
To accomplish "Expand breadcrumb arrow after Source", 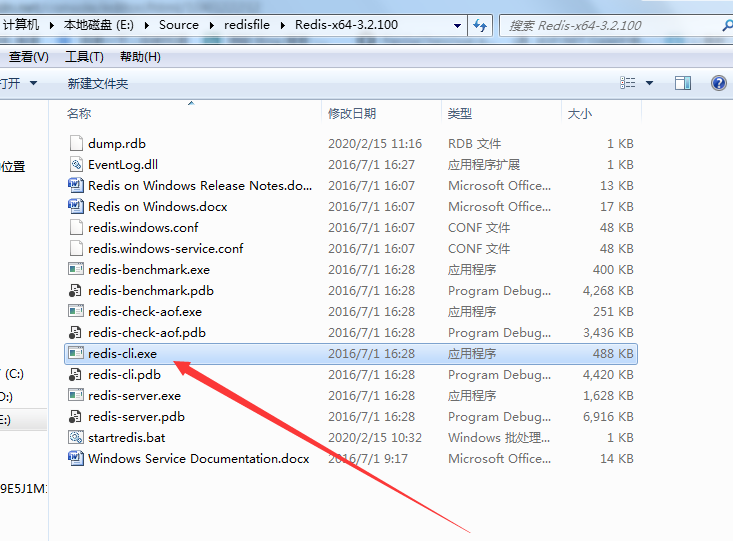I will 212,25.
